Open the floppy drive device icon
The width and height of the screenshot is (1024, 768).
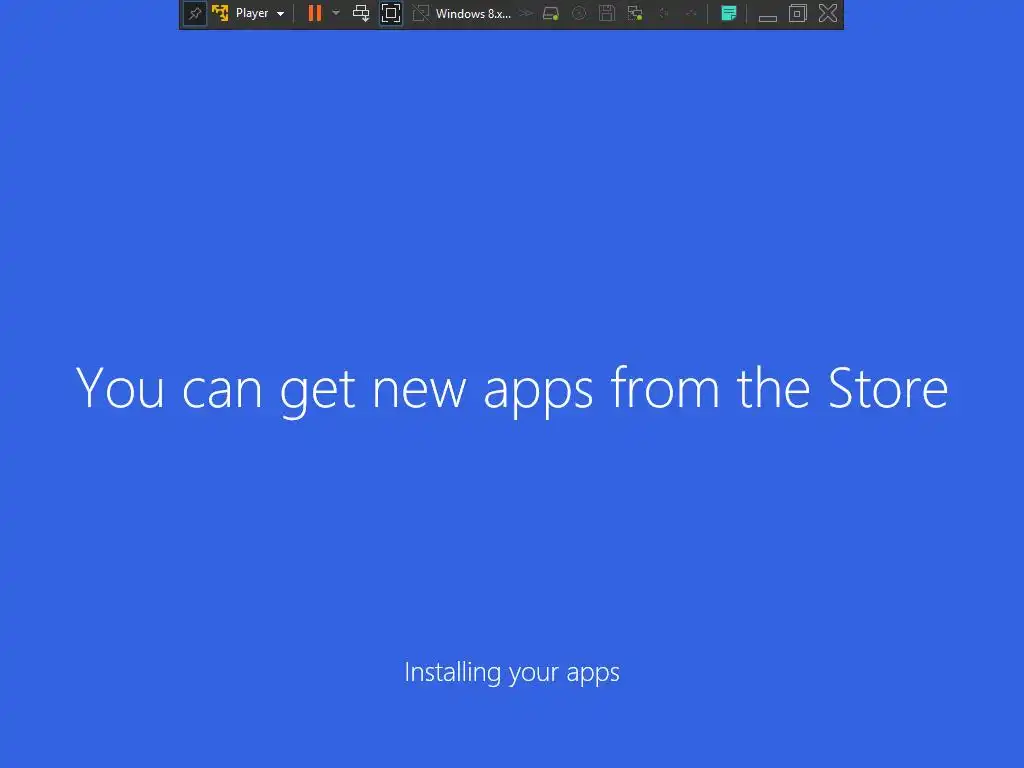tap(607, 14)
